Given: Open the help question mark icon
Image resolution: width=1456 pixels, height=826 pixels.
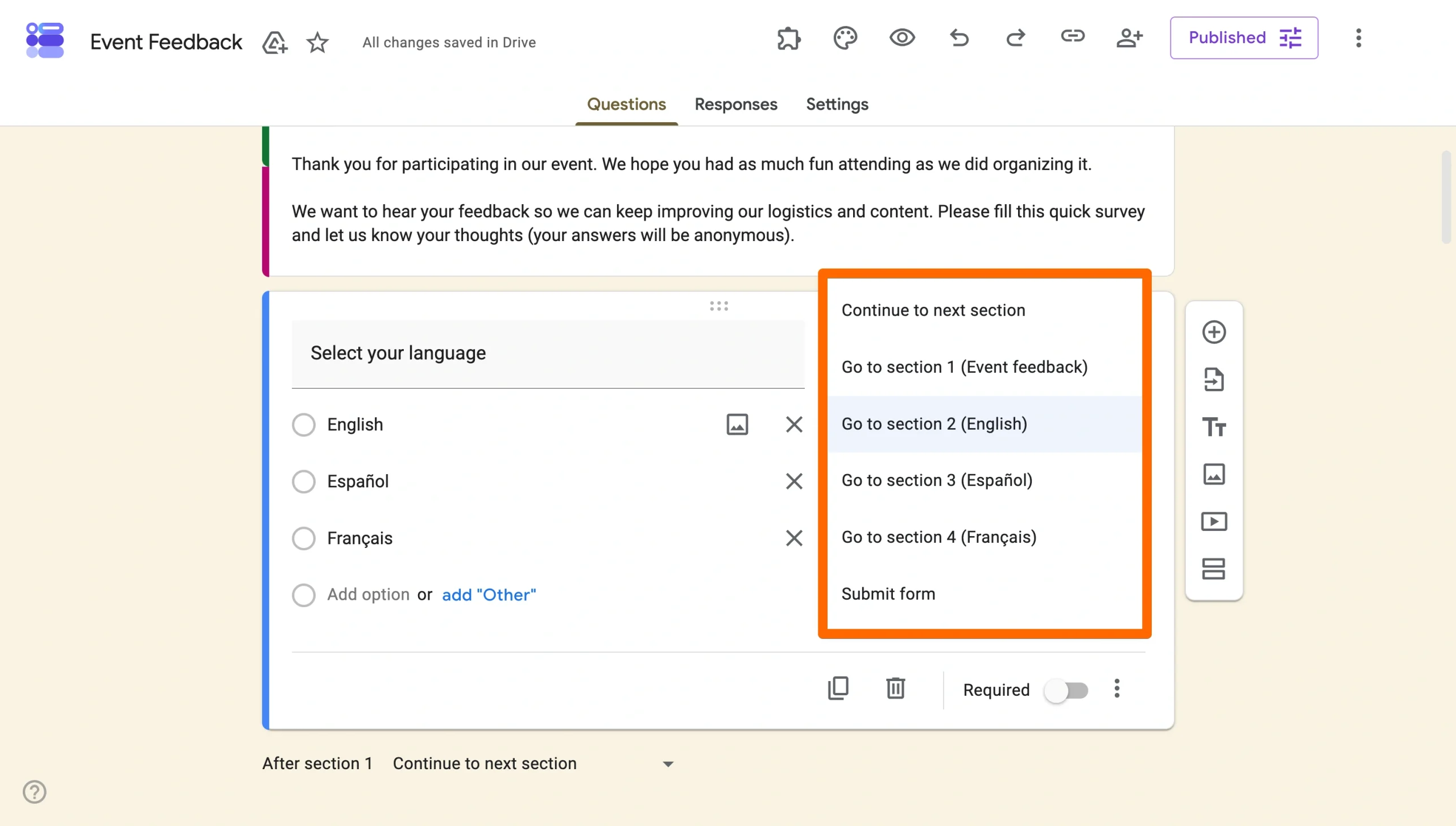Looking at the screenshot, I should (x=35, y=791).
